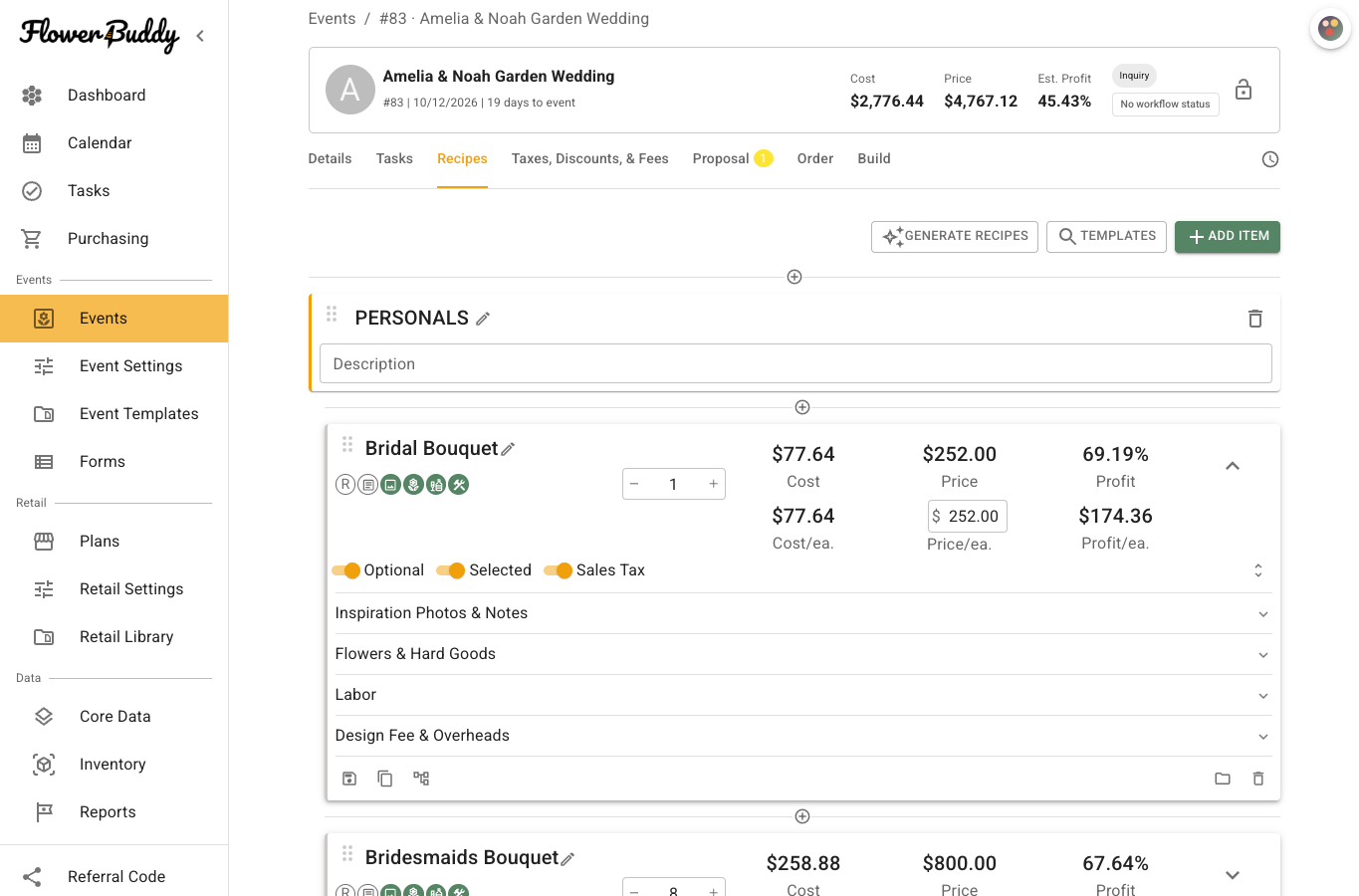Collapse the Bridal Bouquet card
Viewport: 1359px width, 896px height.
tap(1233, 466)
